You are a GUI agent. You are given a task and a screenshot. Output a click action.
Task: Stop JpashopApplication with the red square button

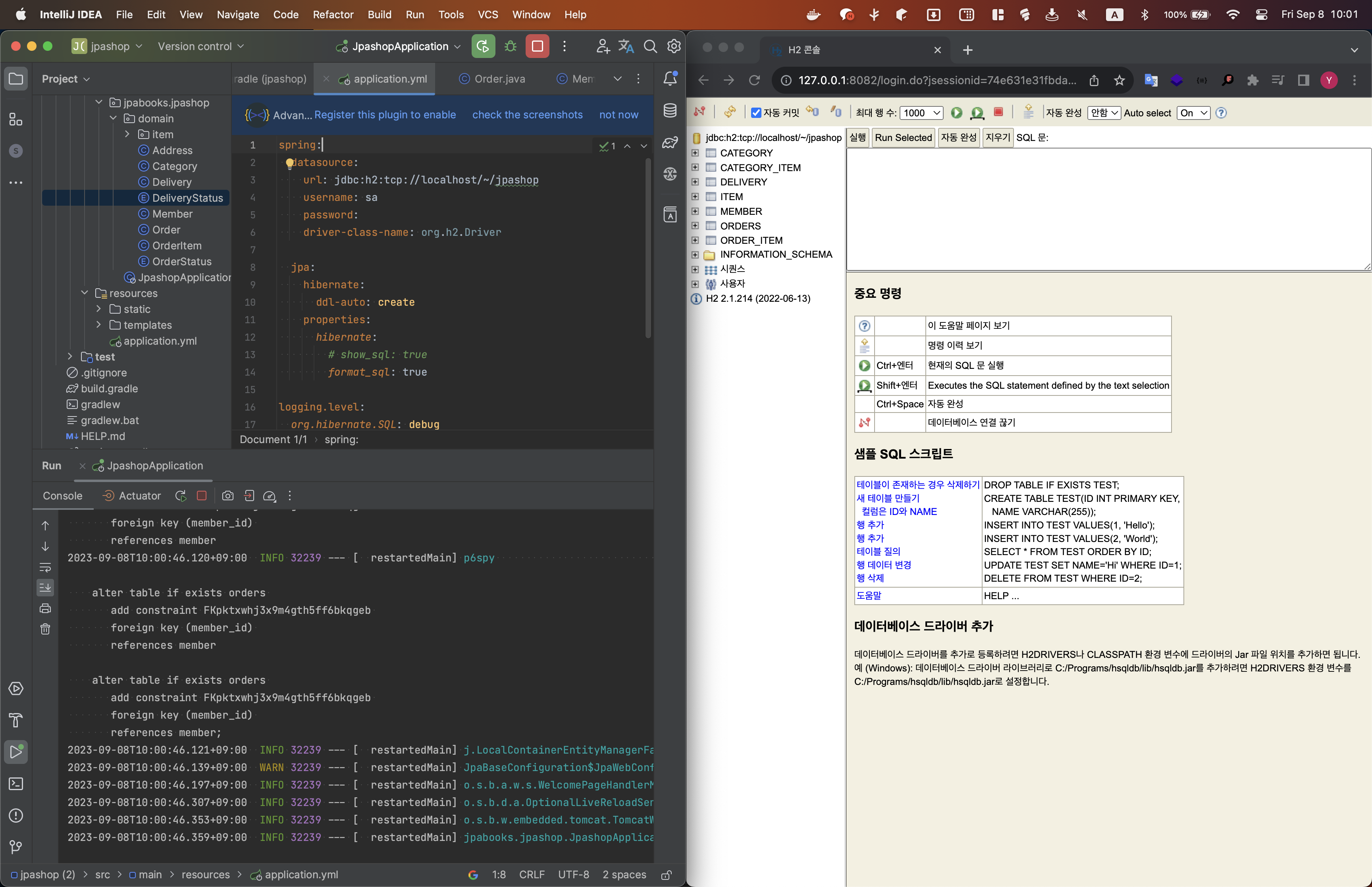(537, 46)
